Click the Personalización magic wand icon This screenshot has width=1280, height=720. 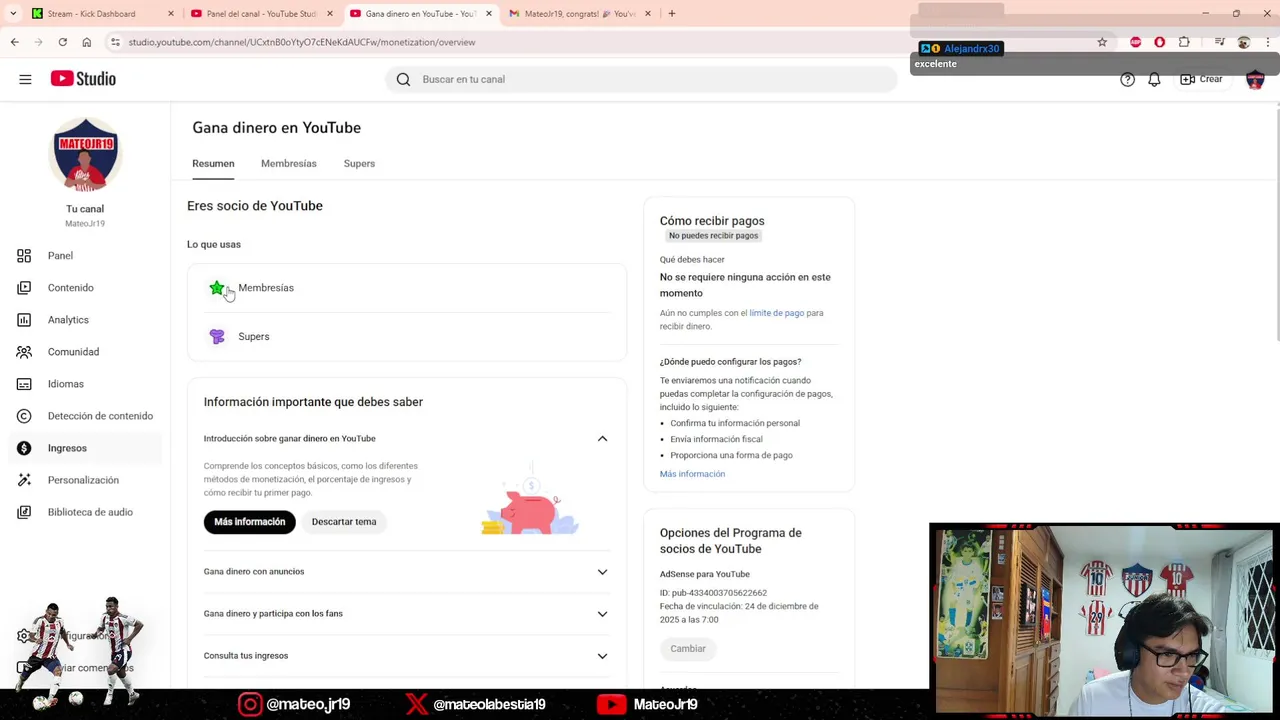[24, 480]
